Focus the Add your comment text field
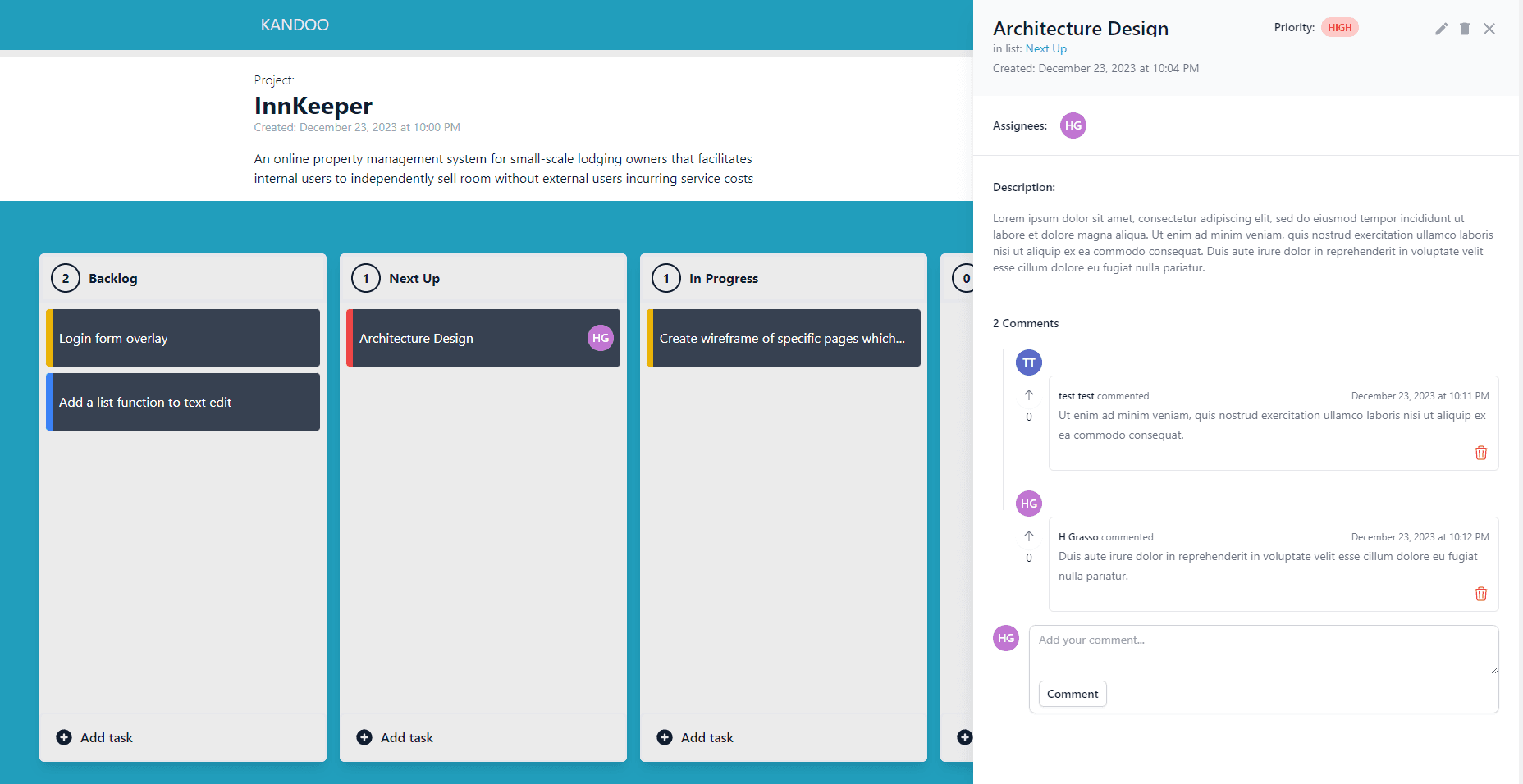Image resolution: width=1523 pixels, height=784 pixels. tap(1263, 650)
